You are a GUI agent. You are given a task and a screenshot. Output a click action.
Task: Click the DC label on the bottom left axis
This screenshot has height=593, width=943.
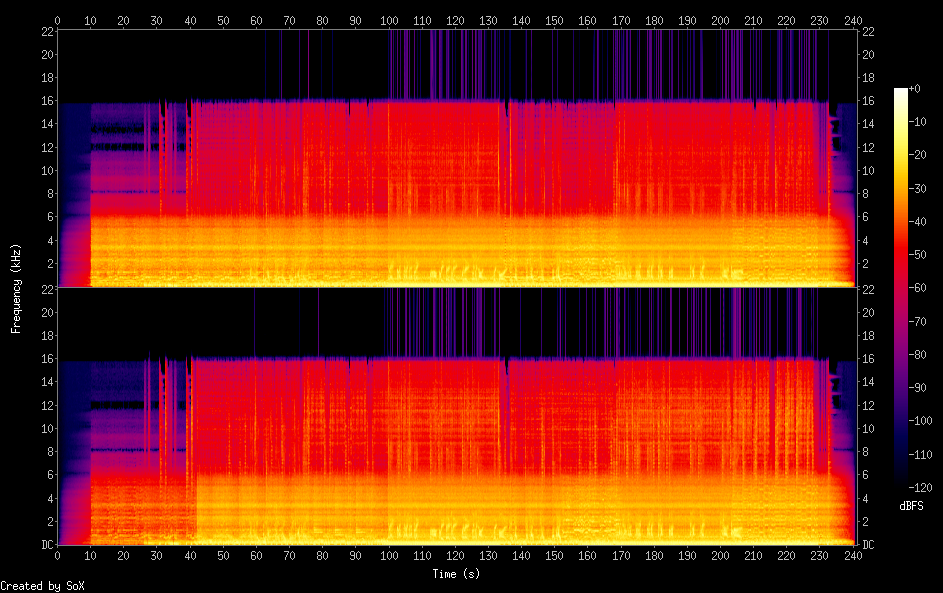point(44,545)
